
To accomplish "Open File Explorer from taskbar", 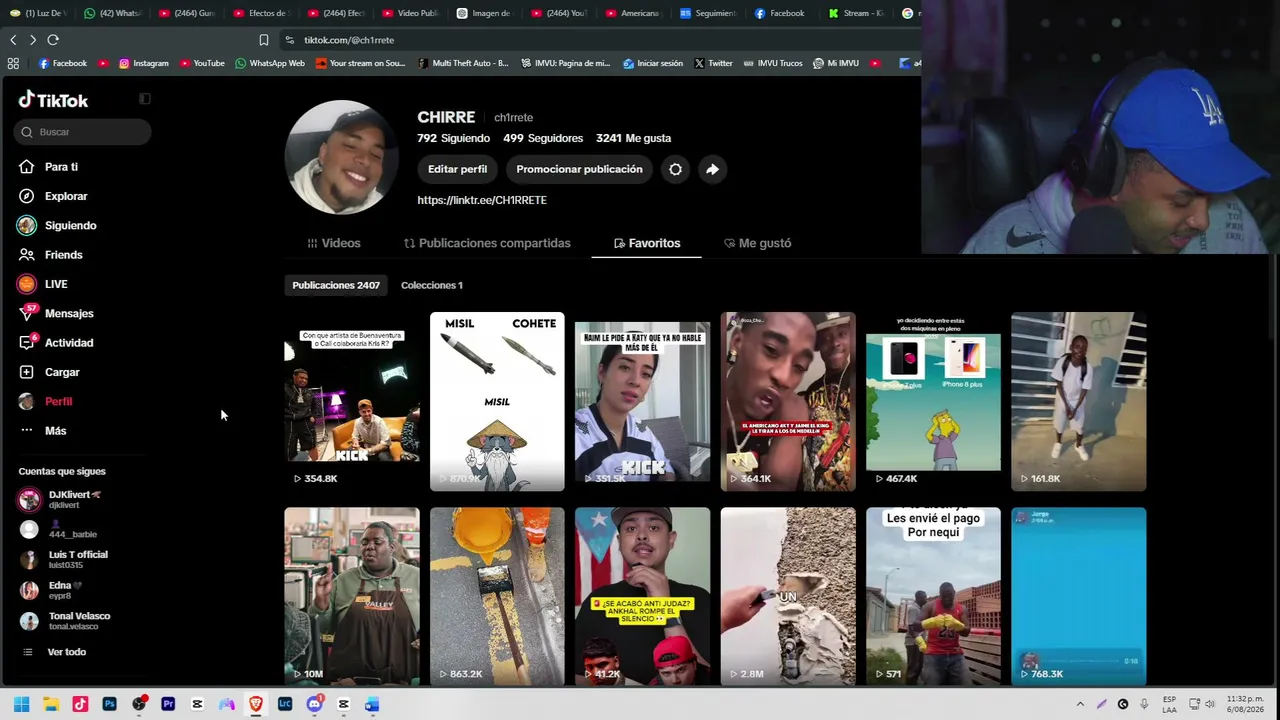I will (x=51, y=704).
